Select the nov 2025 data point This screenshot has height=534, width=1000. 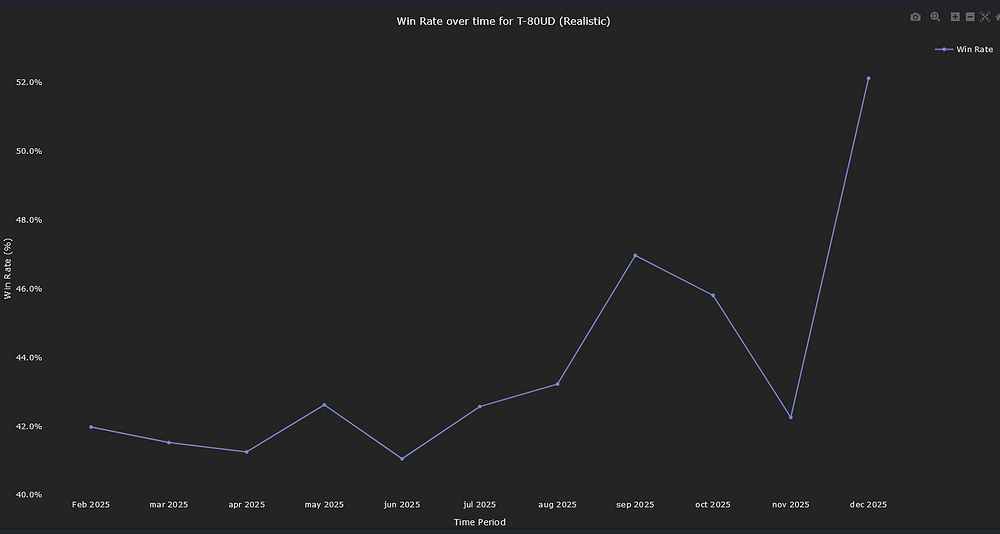pos(791,417)
